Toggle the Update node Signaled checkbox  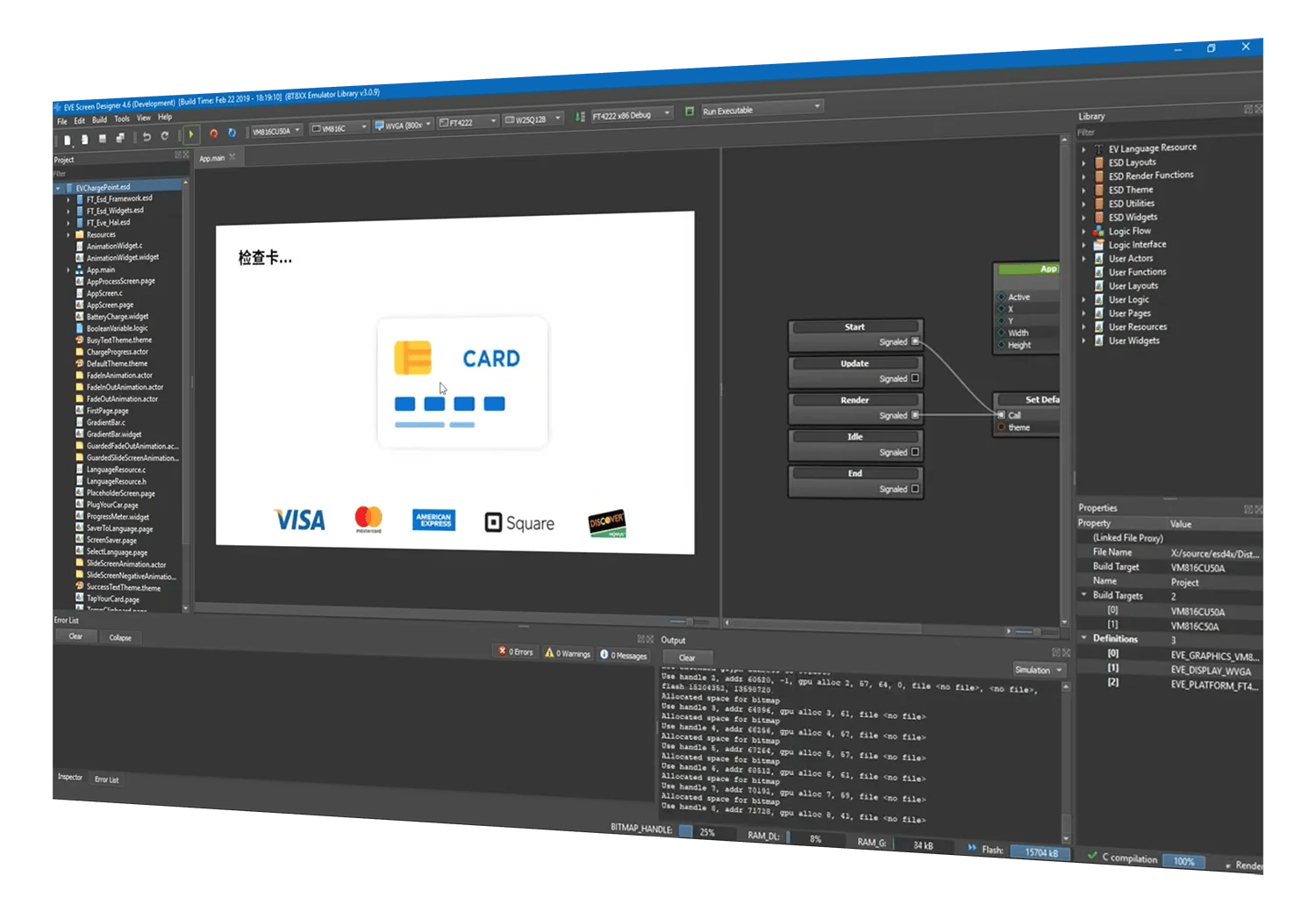pyautogui.click(x=915, y=378)
